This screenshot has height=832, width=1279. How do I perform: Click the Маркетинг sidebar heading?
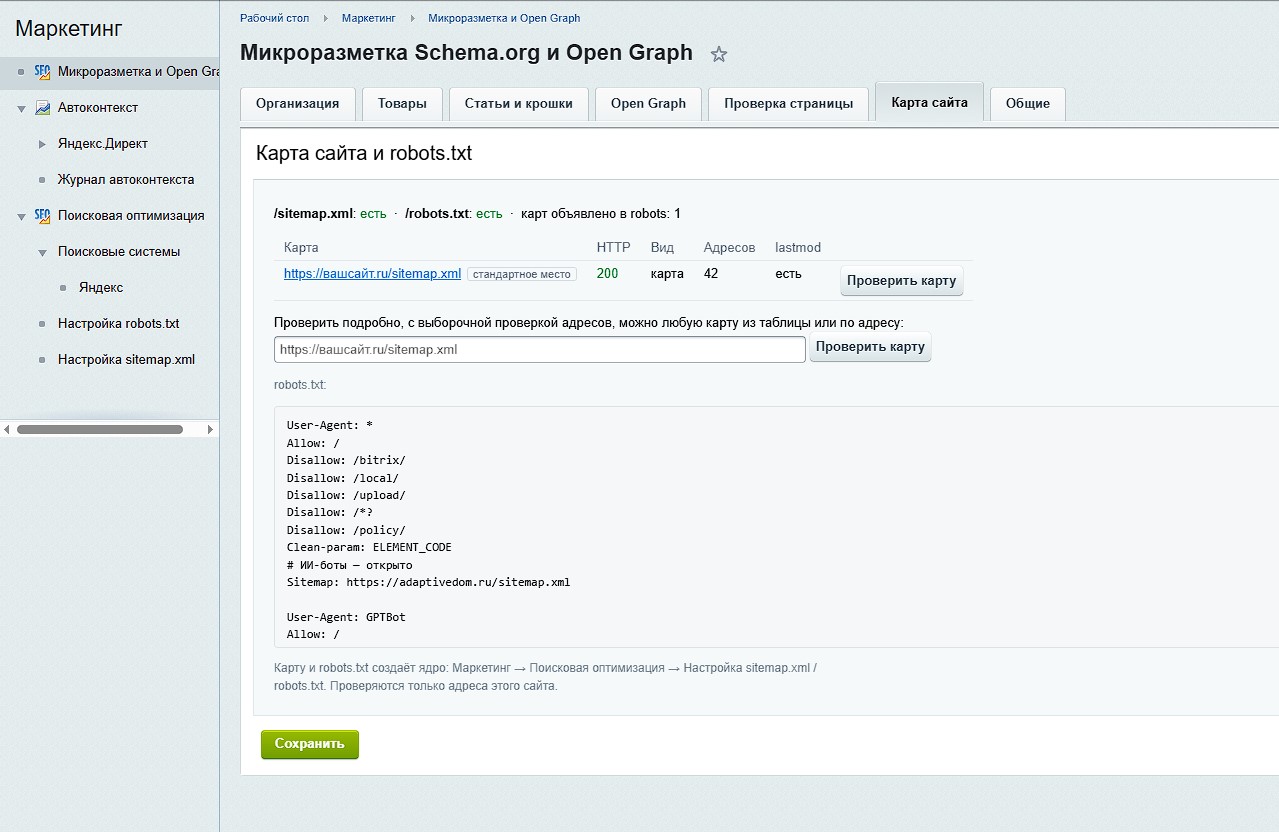point(69,28)
